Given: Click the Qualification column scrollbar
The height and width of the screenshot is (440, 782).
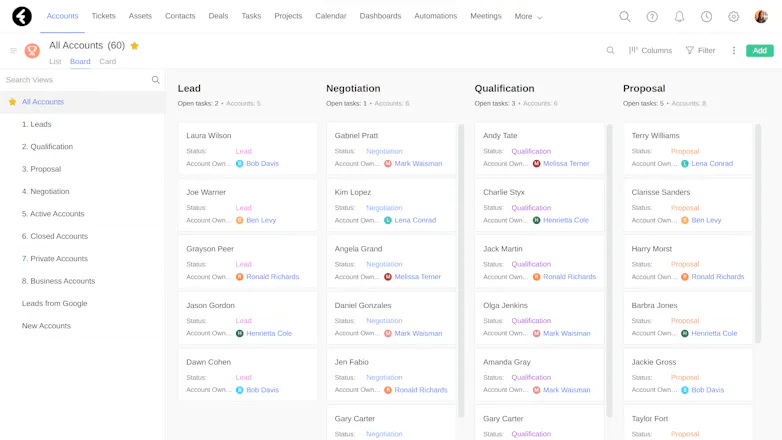Looking at the screenshot, I should point(609,270).
